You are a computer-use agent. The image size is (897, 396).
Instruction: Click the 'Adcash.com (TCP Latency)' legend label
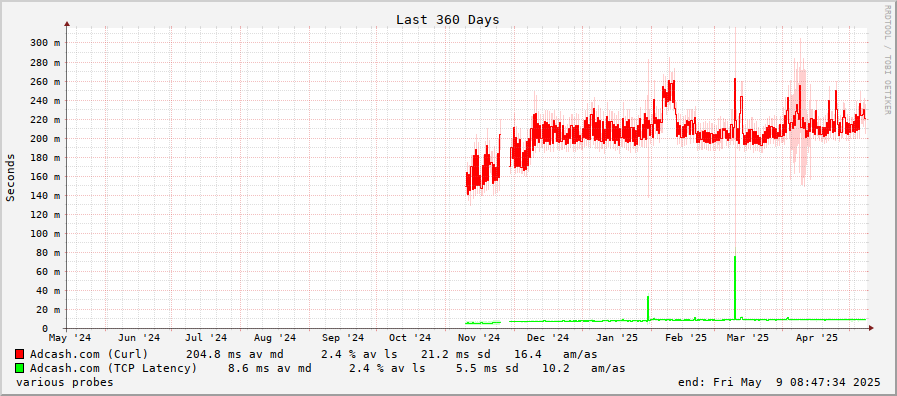click(114, 368)
